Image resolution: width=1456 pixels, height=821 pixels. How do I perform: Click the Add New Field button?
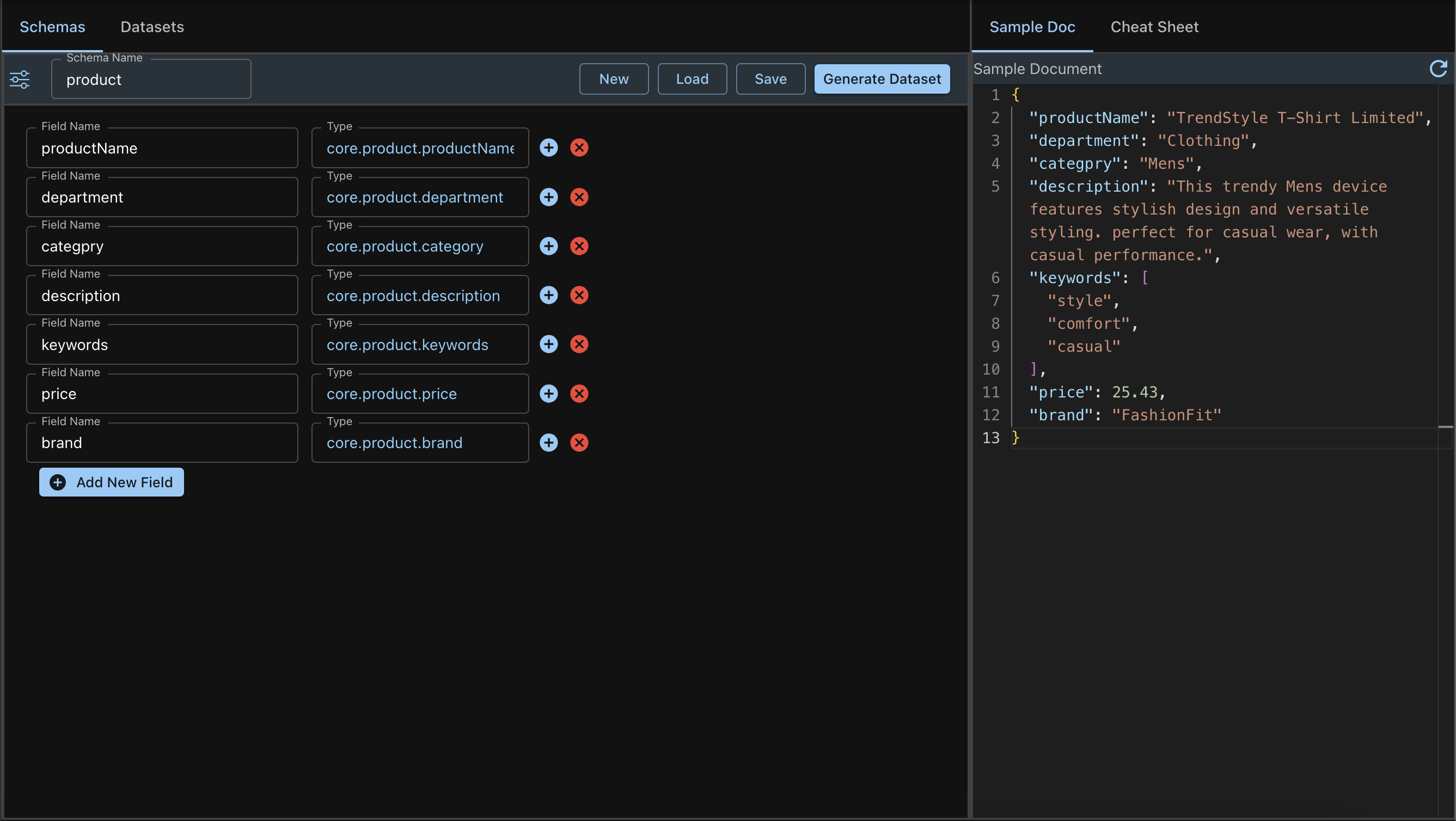[112, 482]
